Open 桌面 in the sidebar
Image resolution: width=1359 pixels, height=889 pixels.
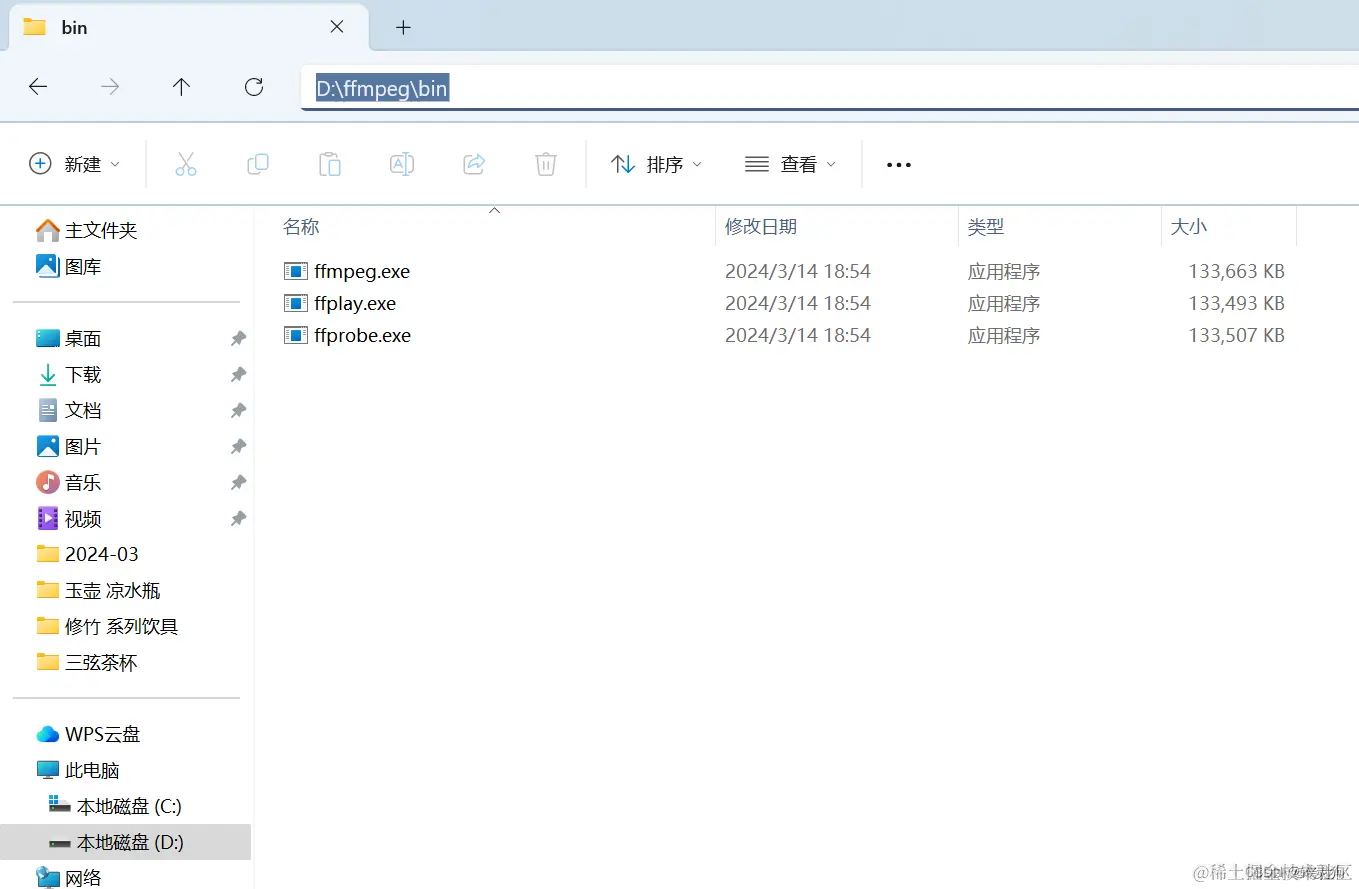click(x=69, y=339)
